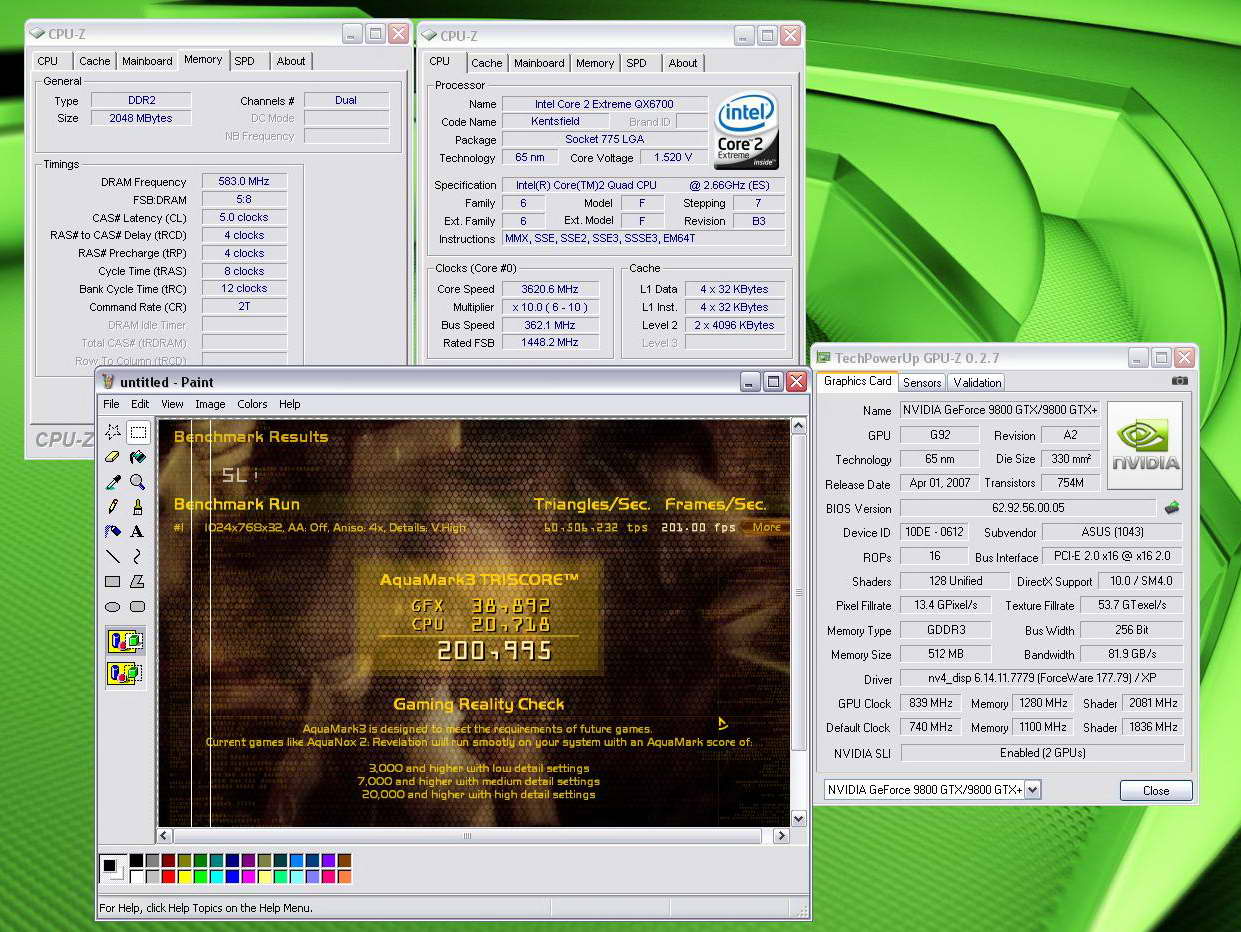Pick the Airbrush spray can tool
This screenshot has width=1241, height=932.
[x=113, y=532]
